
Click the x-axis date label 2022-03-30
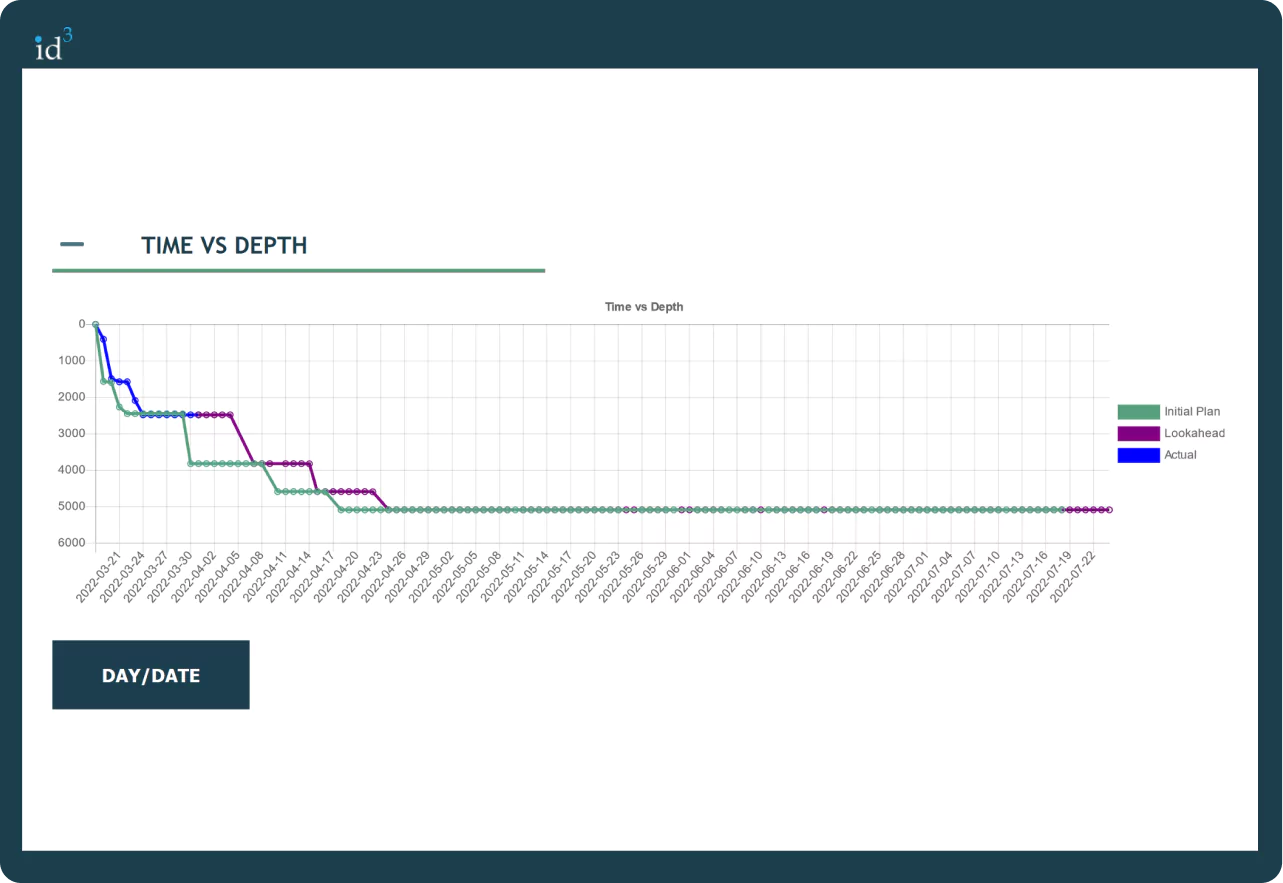click(x=169, y=575)
